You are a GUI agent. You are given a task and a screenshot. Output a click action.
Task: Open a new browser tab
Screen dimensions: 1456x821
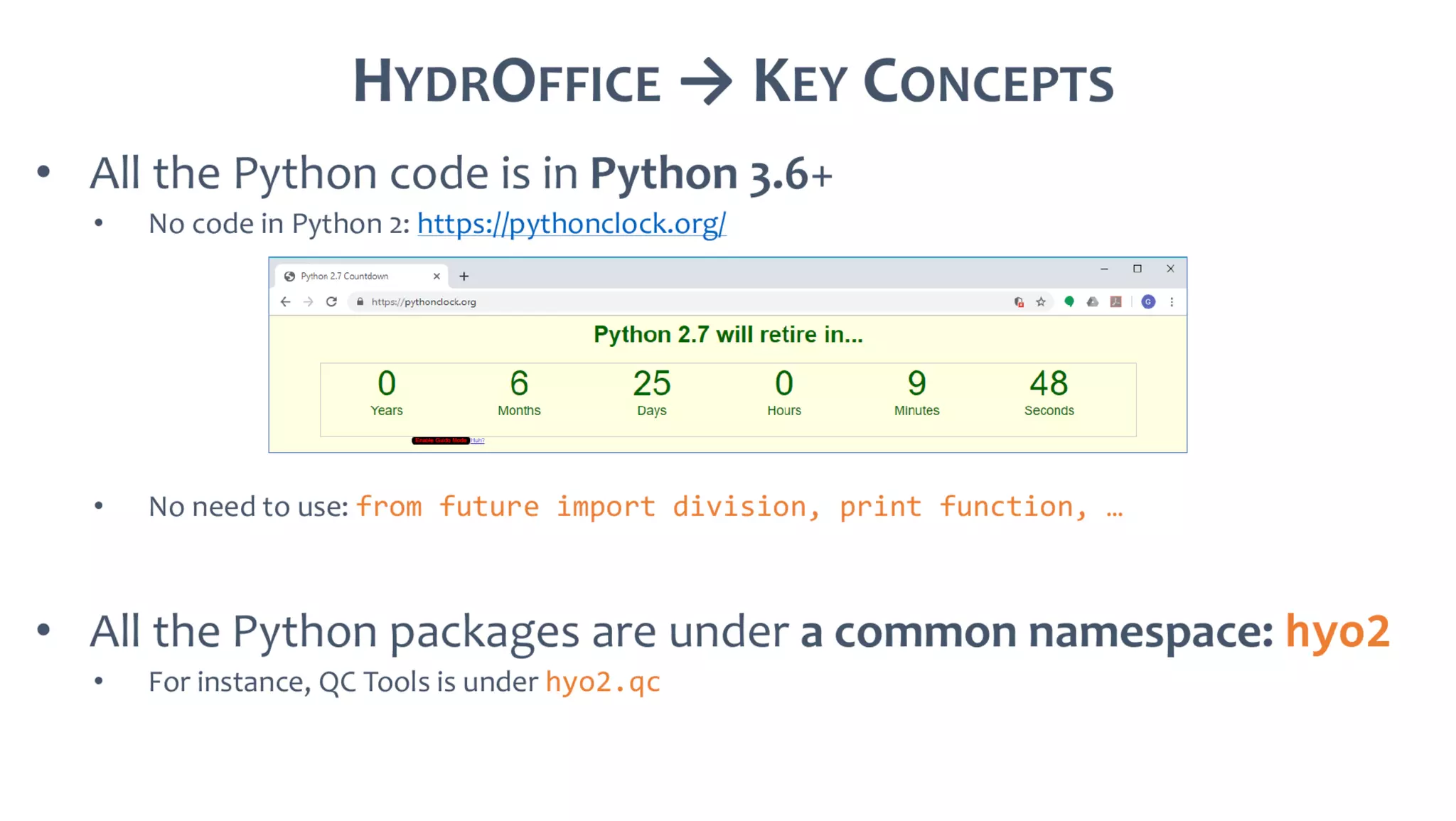coord(464,277)
